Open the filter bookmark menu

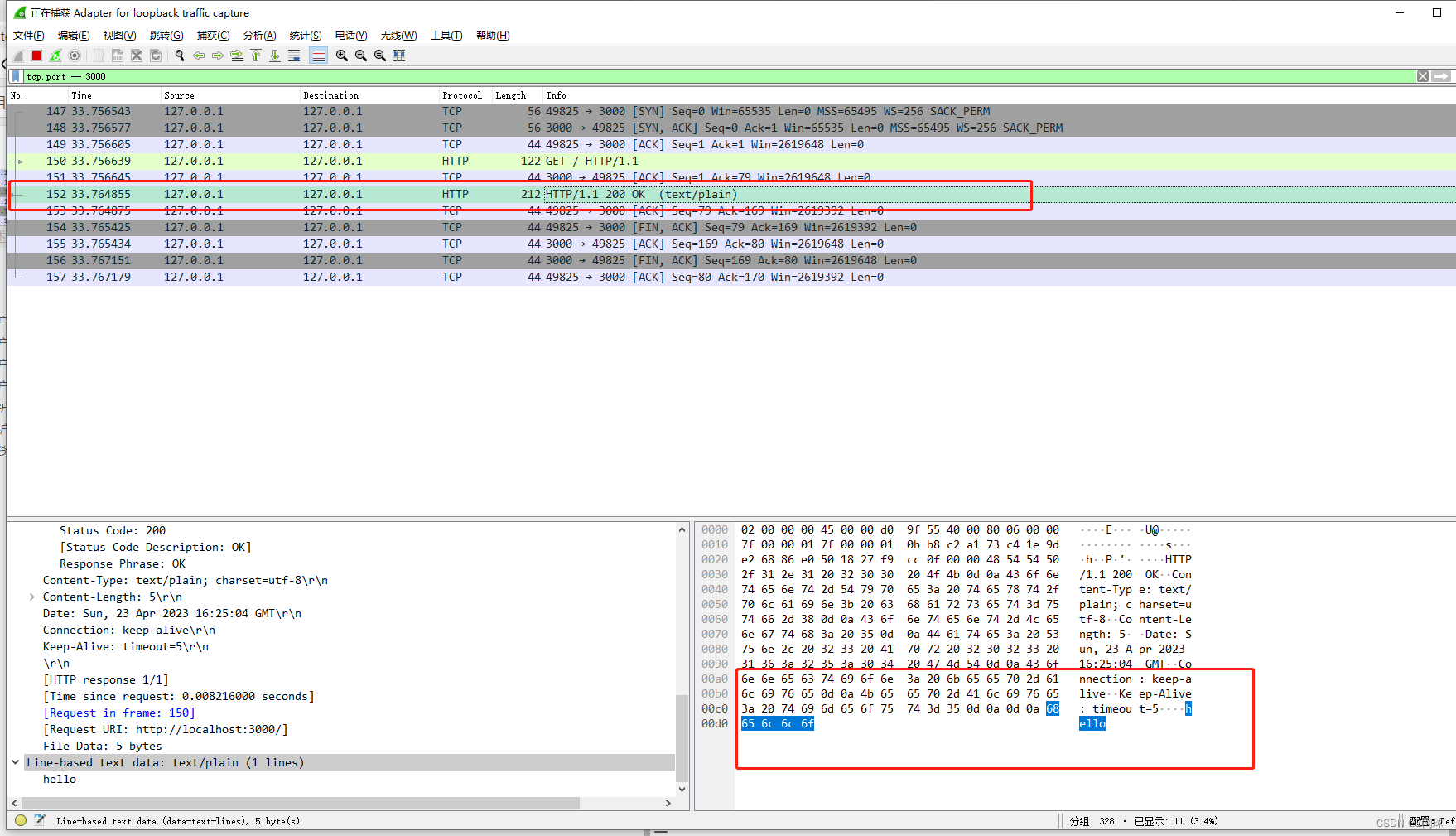click(x=16, y=76)
